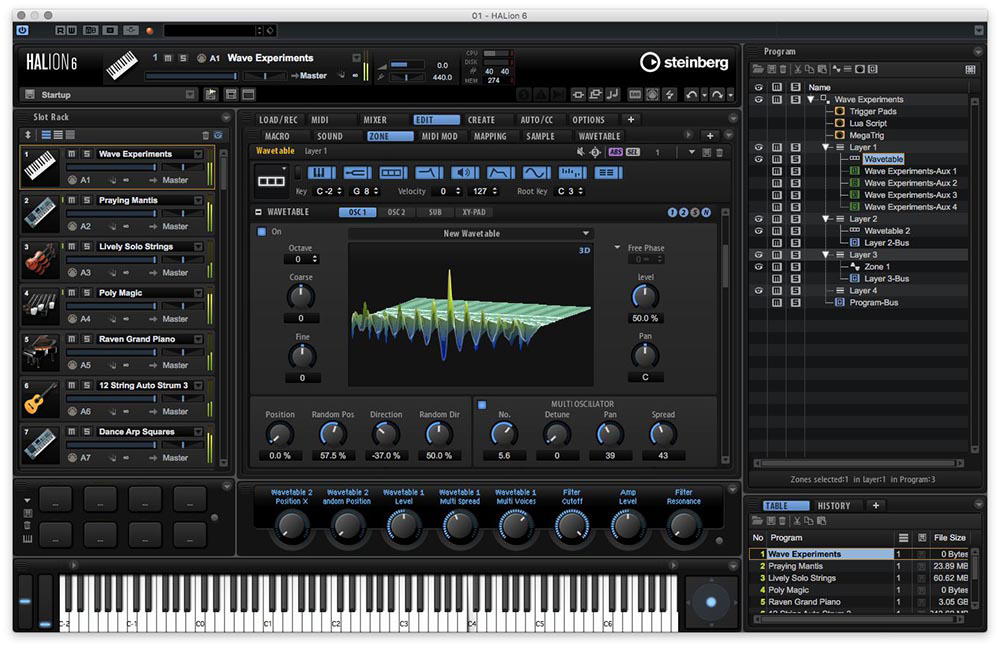Click the 3D button on wavetable display

pos(584,251)
